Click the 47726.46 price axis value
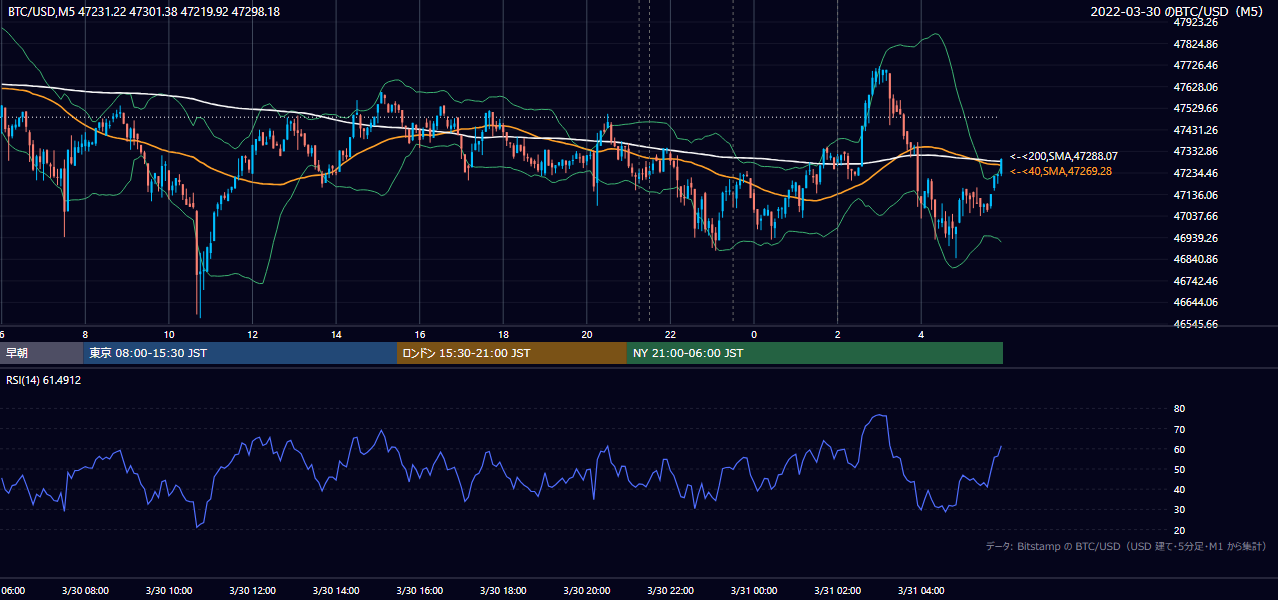 point(1195,65)
